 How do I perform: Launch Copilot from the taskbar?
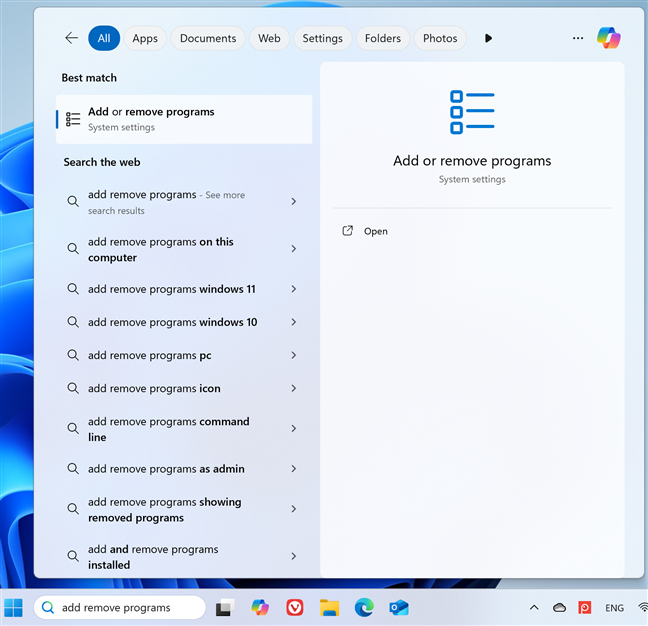click(x=260, y=607)
